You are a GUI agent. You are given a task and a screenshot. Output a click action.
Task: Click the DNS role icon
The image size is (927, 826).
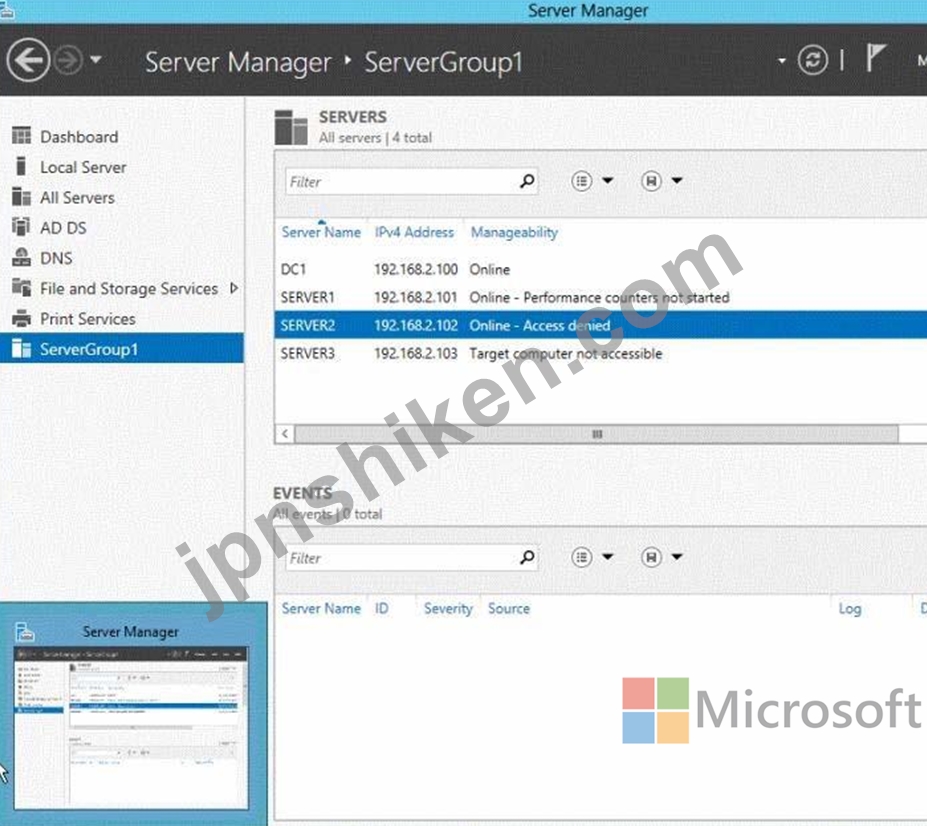(21, 257)
